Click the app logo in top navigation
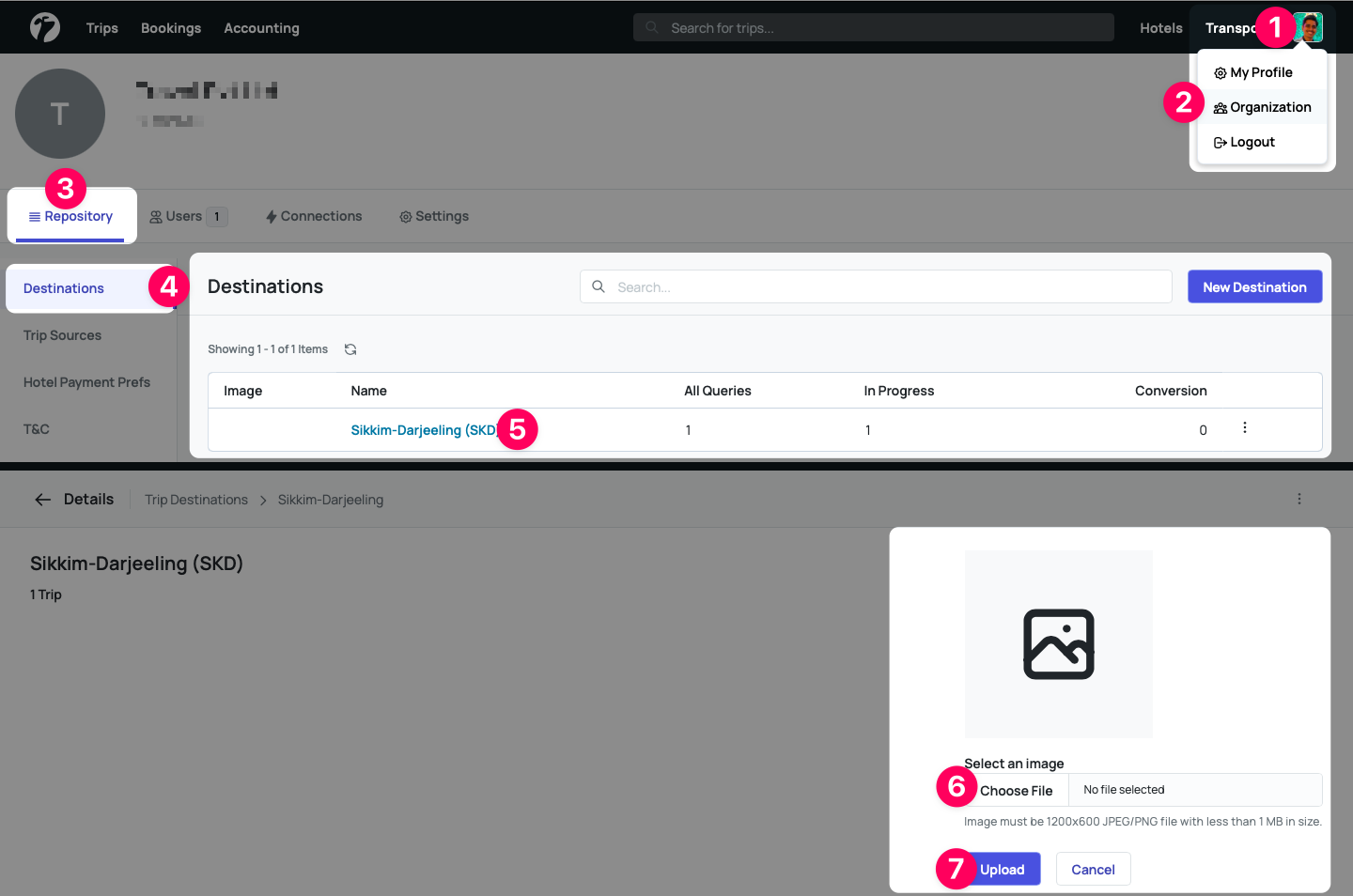The image size is (1353, 896). tap(44, 27)
